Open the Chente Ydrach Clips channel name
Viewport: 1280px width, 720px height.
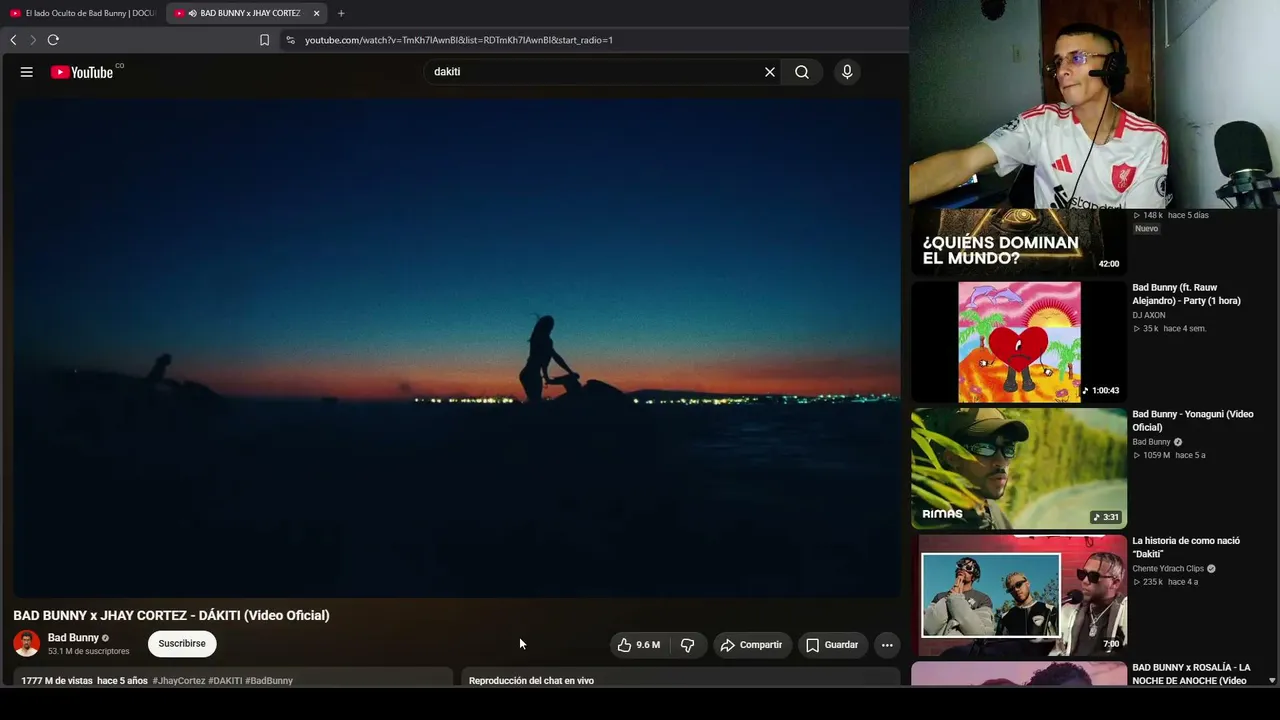(1168, 569)
